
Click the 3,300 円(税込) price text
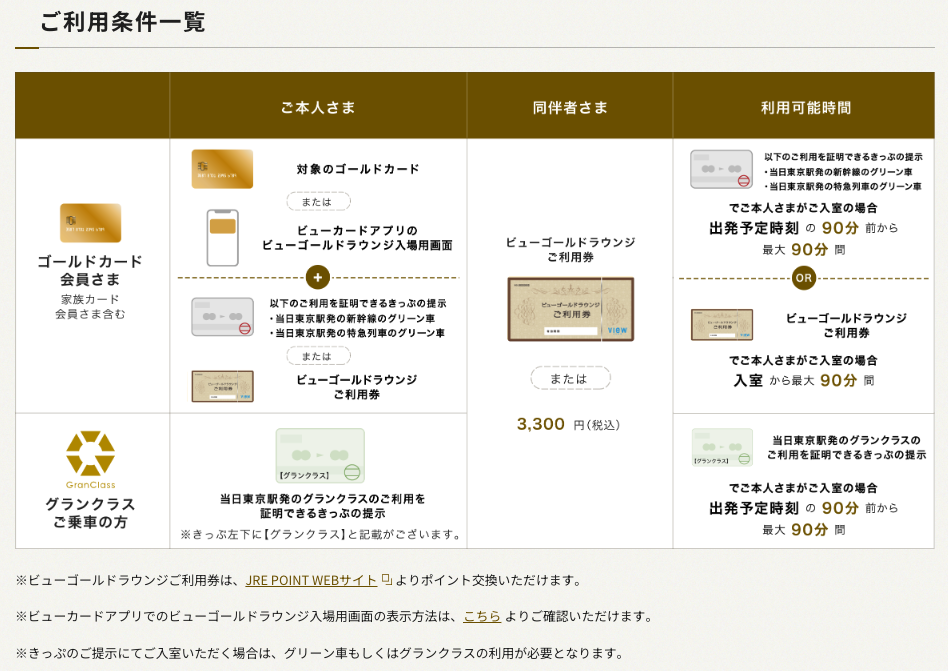pyautogui.click(x=568, y=424)
